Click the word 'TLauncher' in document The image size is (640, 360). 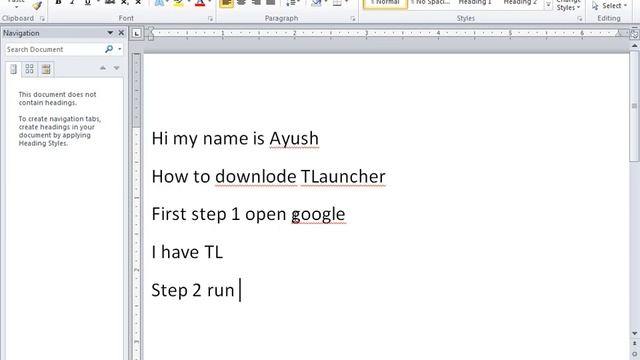343,177
